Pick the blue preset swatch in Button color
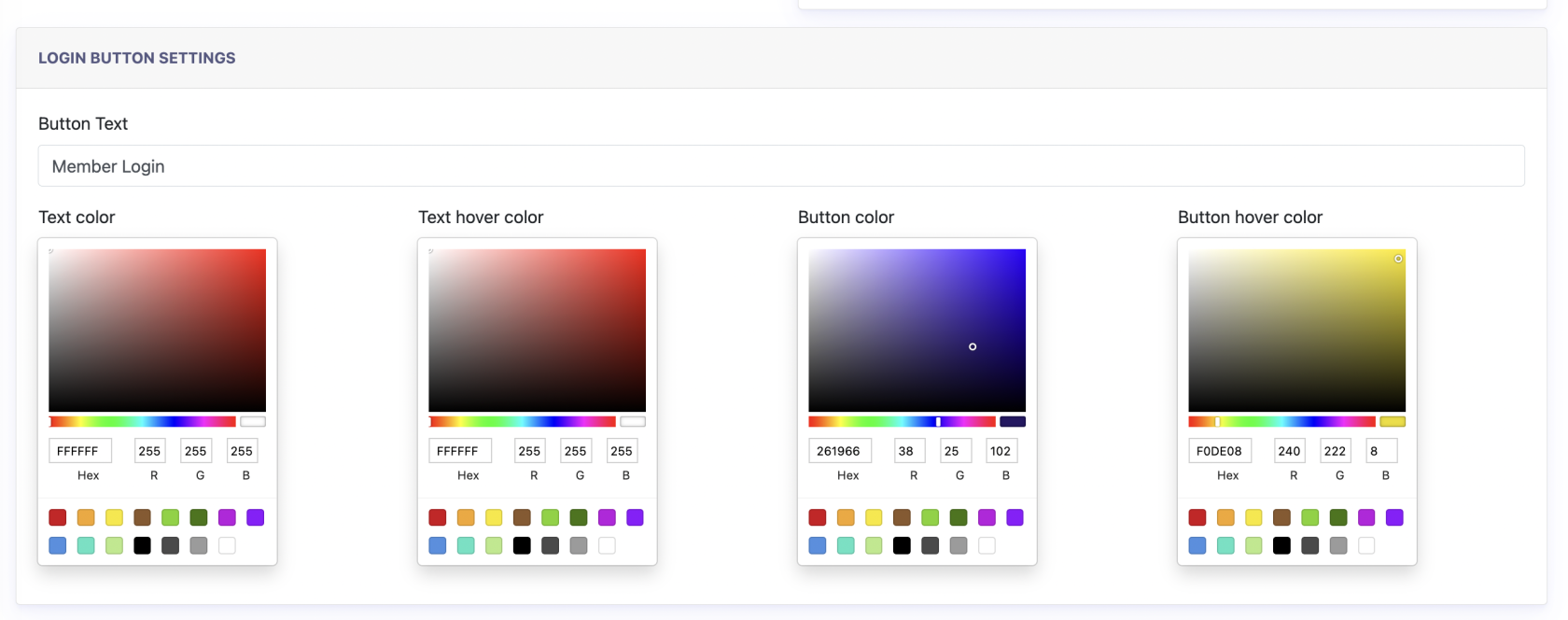Screen dimensions: 1568x620 [x=818, y=545]
